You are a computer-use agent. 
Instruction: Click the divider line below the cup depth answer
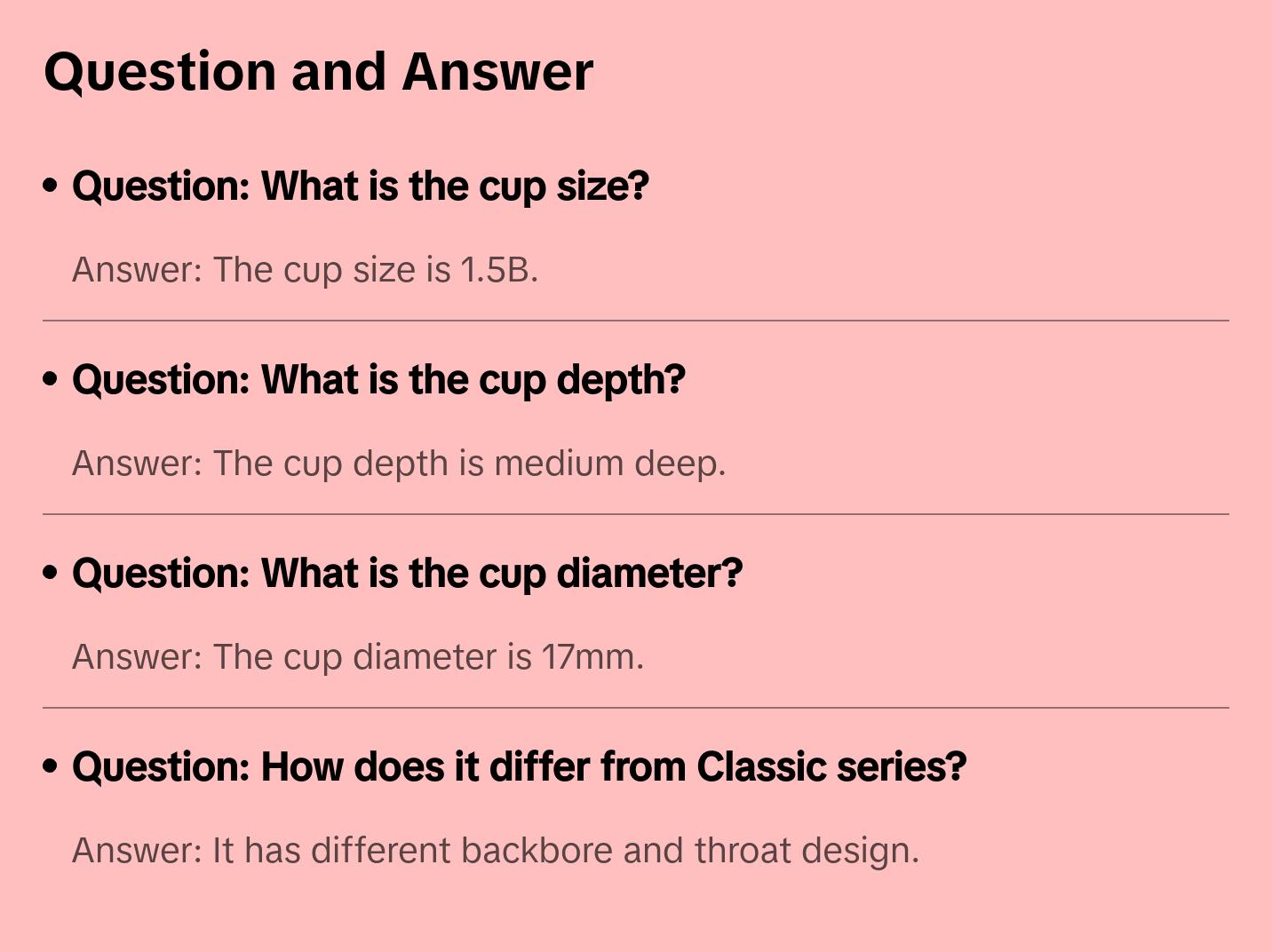click(x=636, y=514)
